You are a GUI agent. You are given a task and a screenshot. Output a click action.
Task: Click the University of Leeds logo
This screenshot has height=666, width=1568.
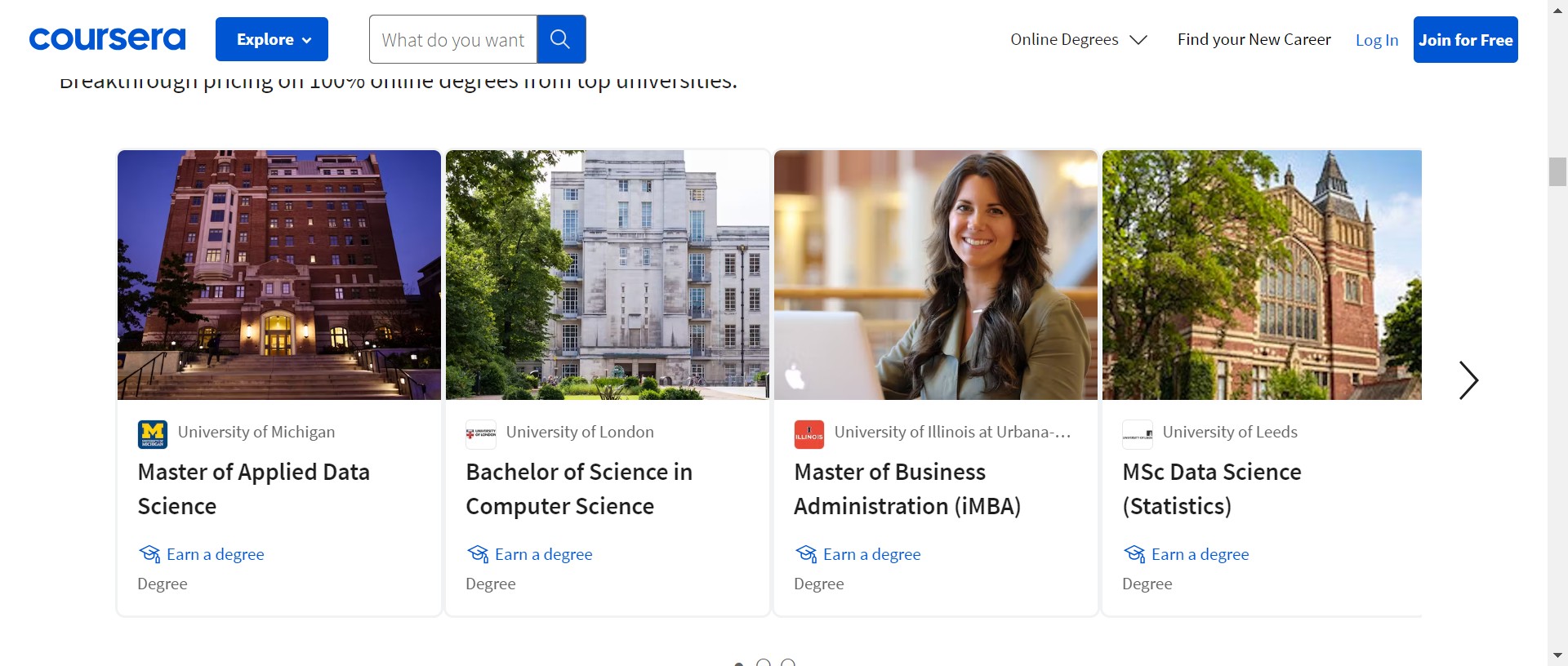pos(1138,434)
